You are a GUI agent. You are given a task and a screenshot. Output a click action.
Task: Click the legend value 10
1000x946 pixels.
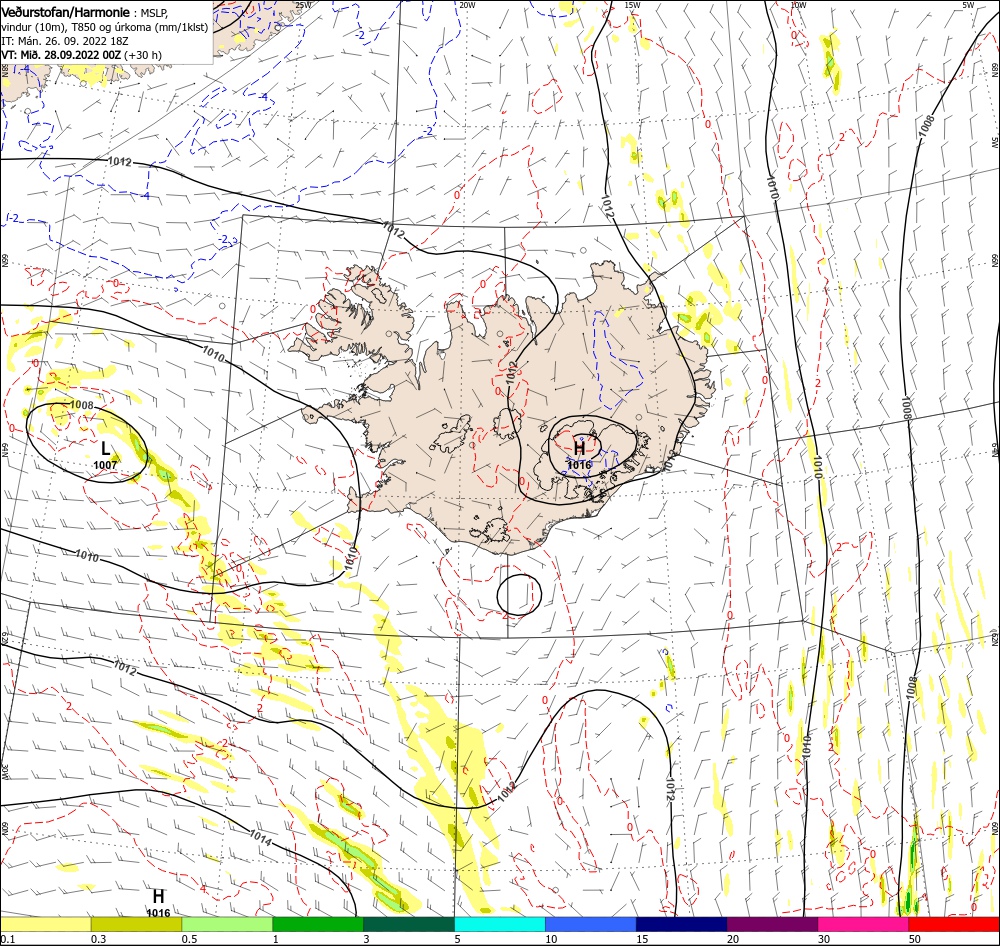pos(551,939)
